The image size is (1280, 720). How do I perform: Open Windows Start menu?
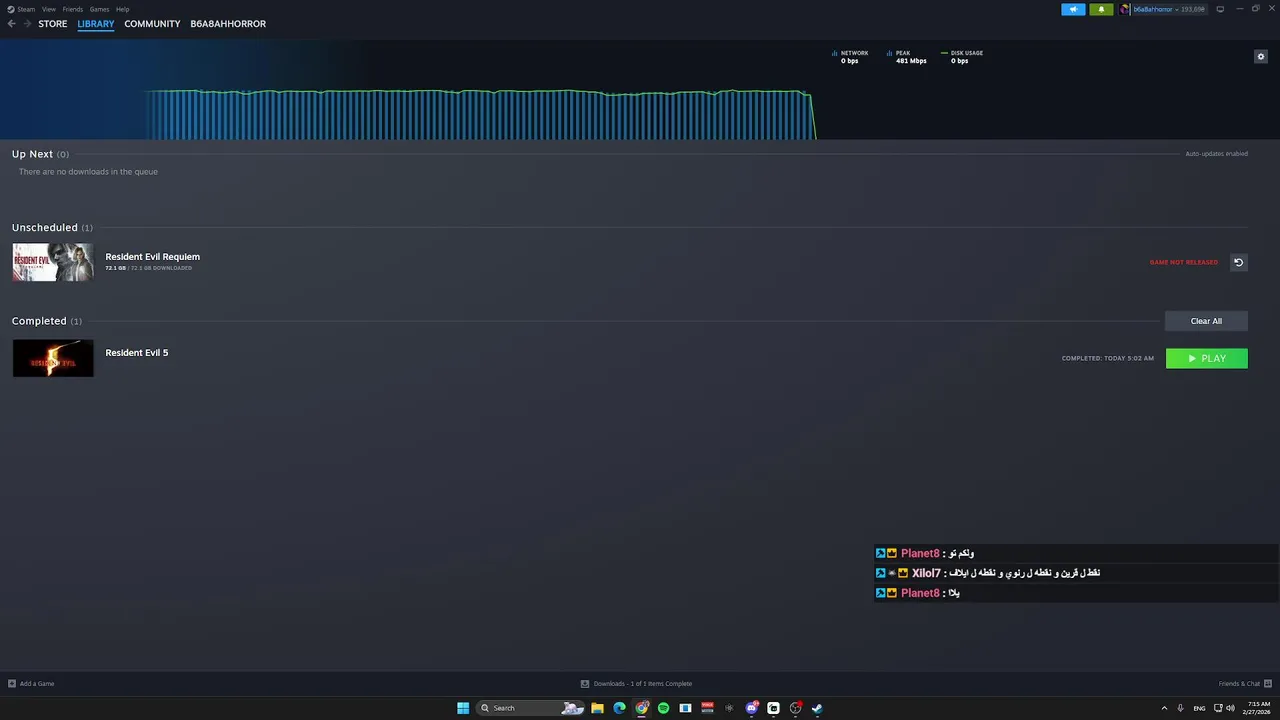tap(463, 708)
